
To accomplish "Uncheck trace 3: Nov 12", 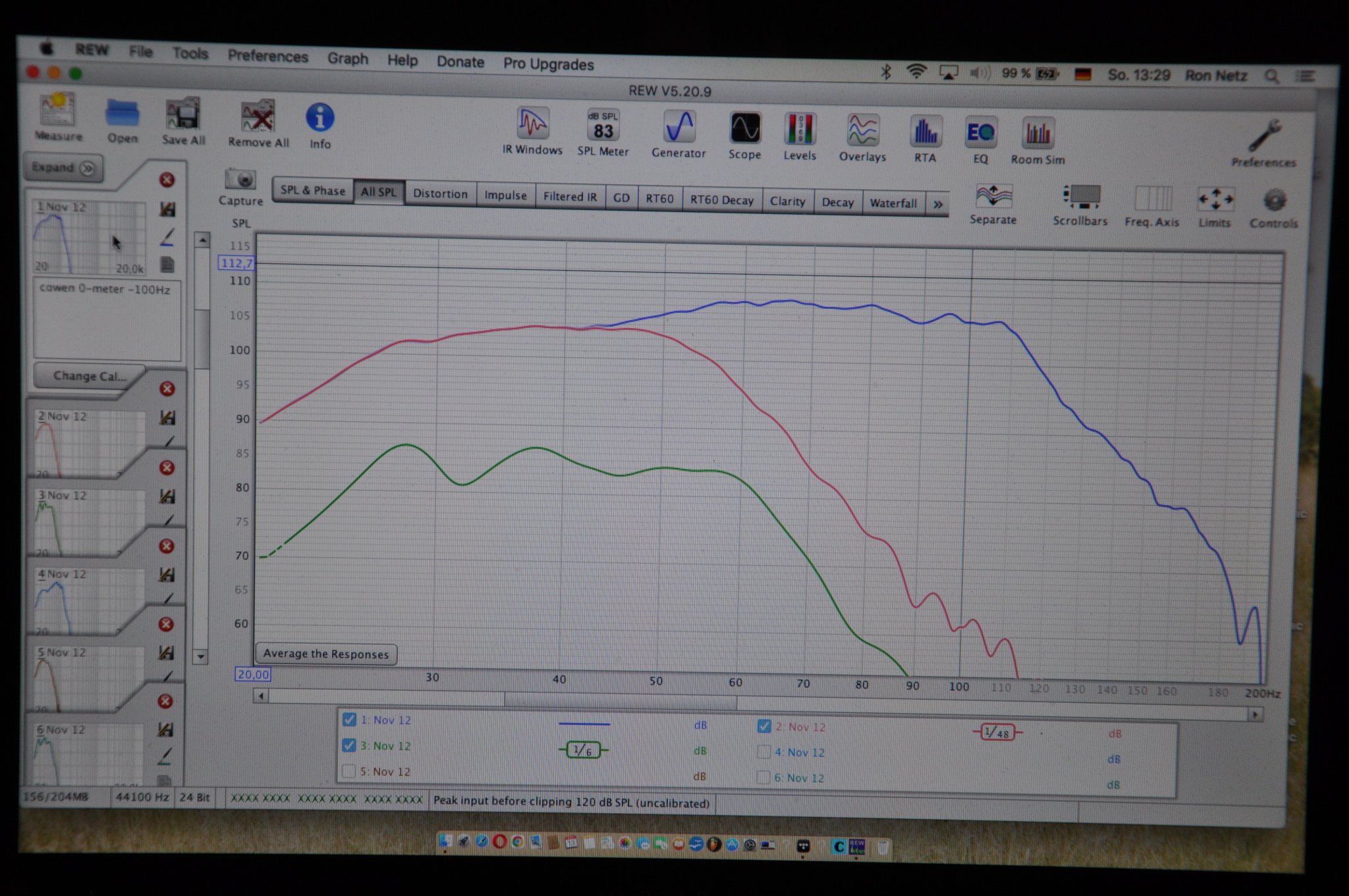I will click(x=349, y=745).
